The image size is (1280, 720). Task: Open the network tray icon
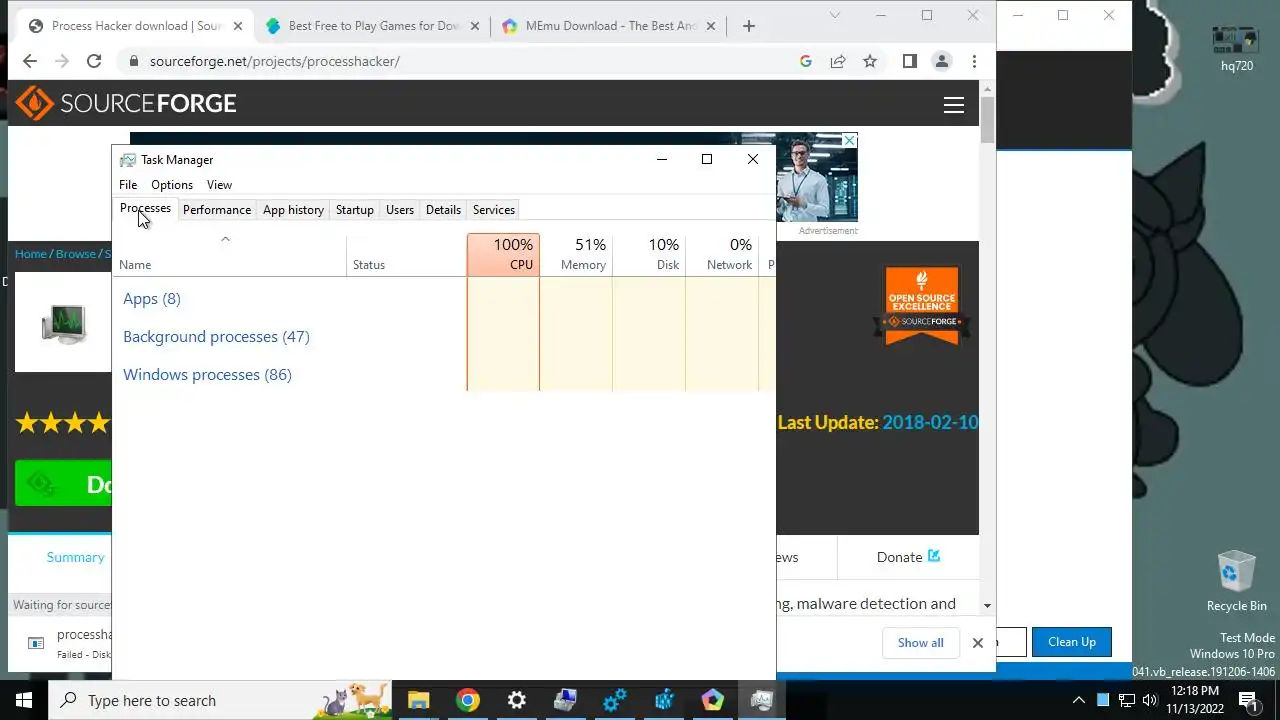click(1126, 700)
